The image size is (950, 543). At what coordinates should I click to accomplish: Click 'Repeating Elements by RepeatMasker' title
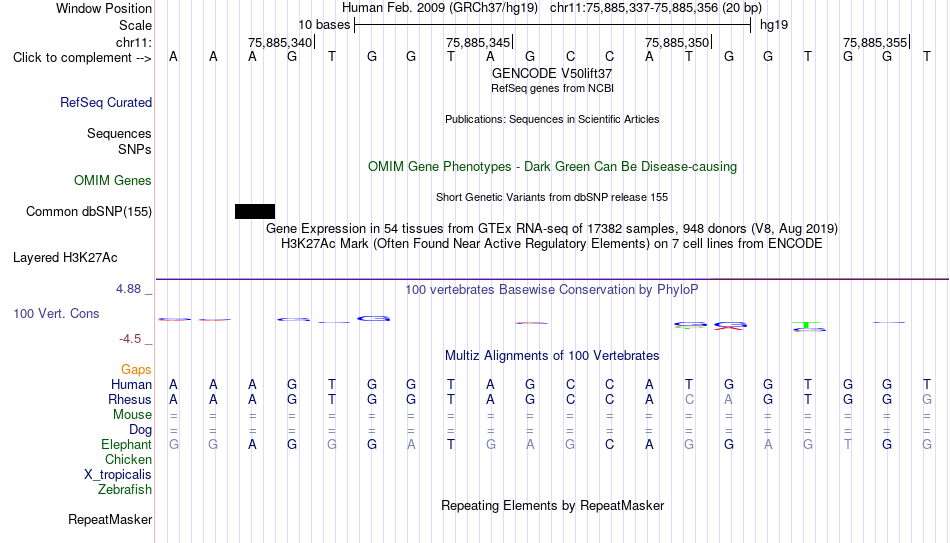click(x=553, y=505)
